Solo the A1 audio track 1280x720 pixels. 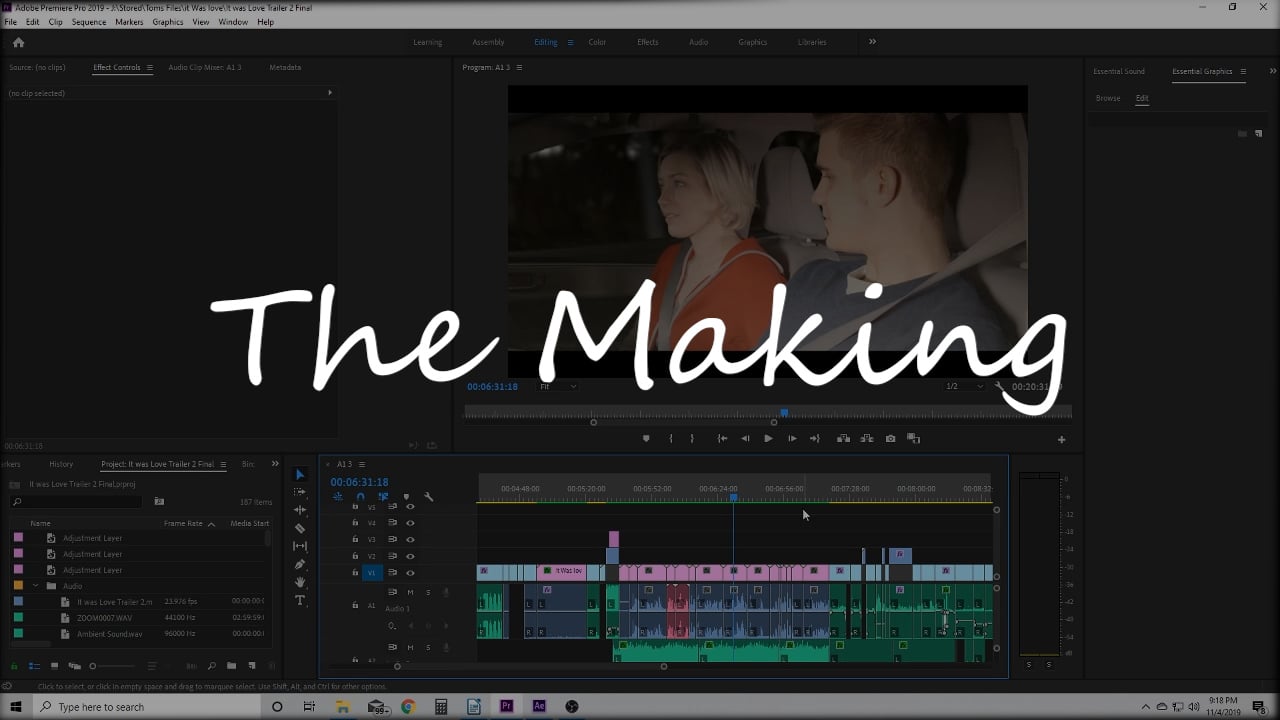428,592
